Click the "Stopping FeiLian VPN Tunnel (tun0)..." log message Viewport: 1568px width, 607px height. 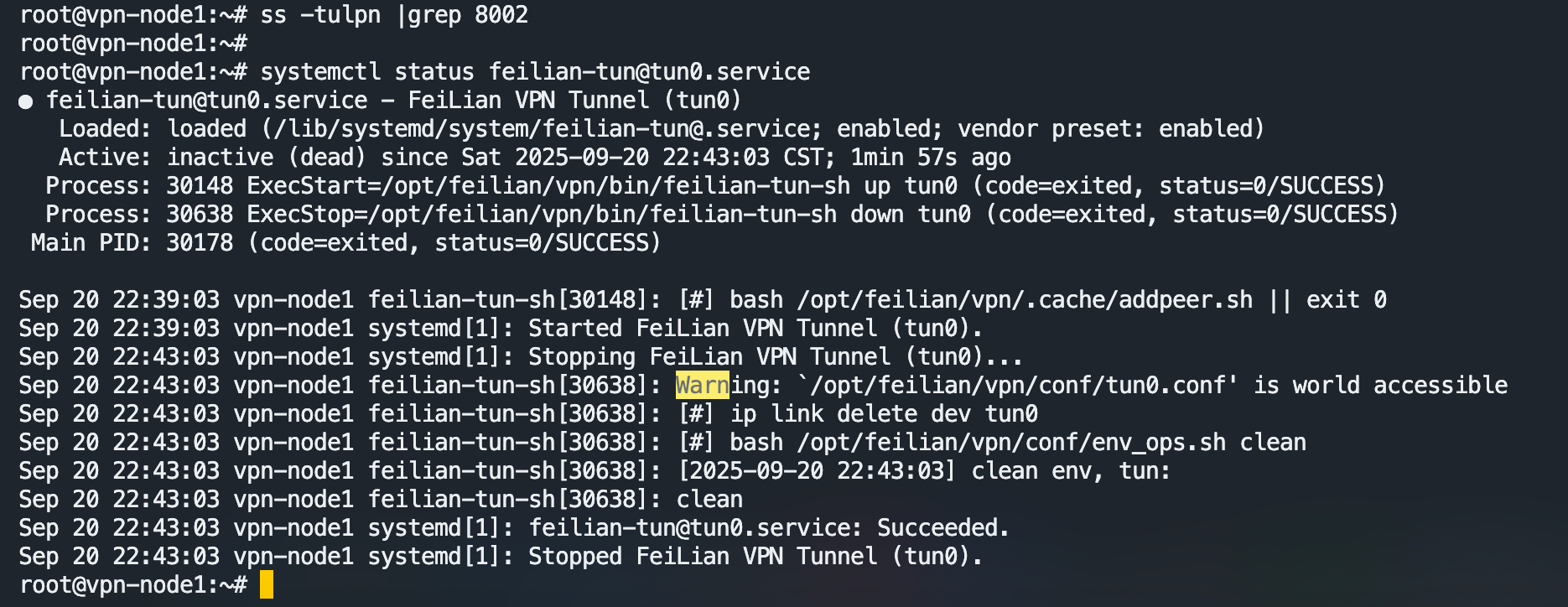point(775,356)
